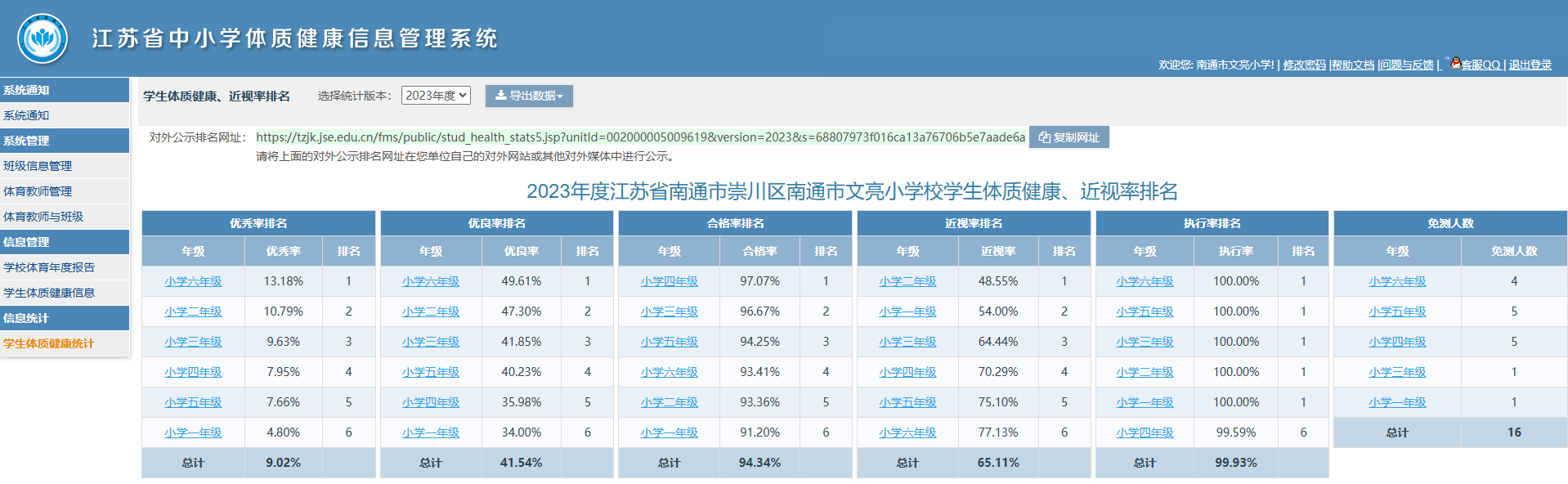Click the 49.61% 优良率 cell
1568x484 pixels.
pyautogui.click(x=522, y=281)
